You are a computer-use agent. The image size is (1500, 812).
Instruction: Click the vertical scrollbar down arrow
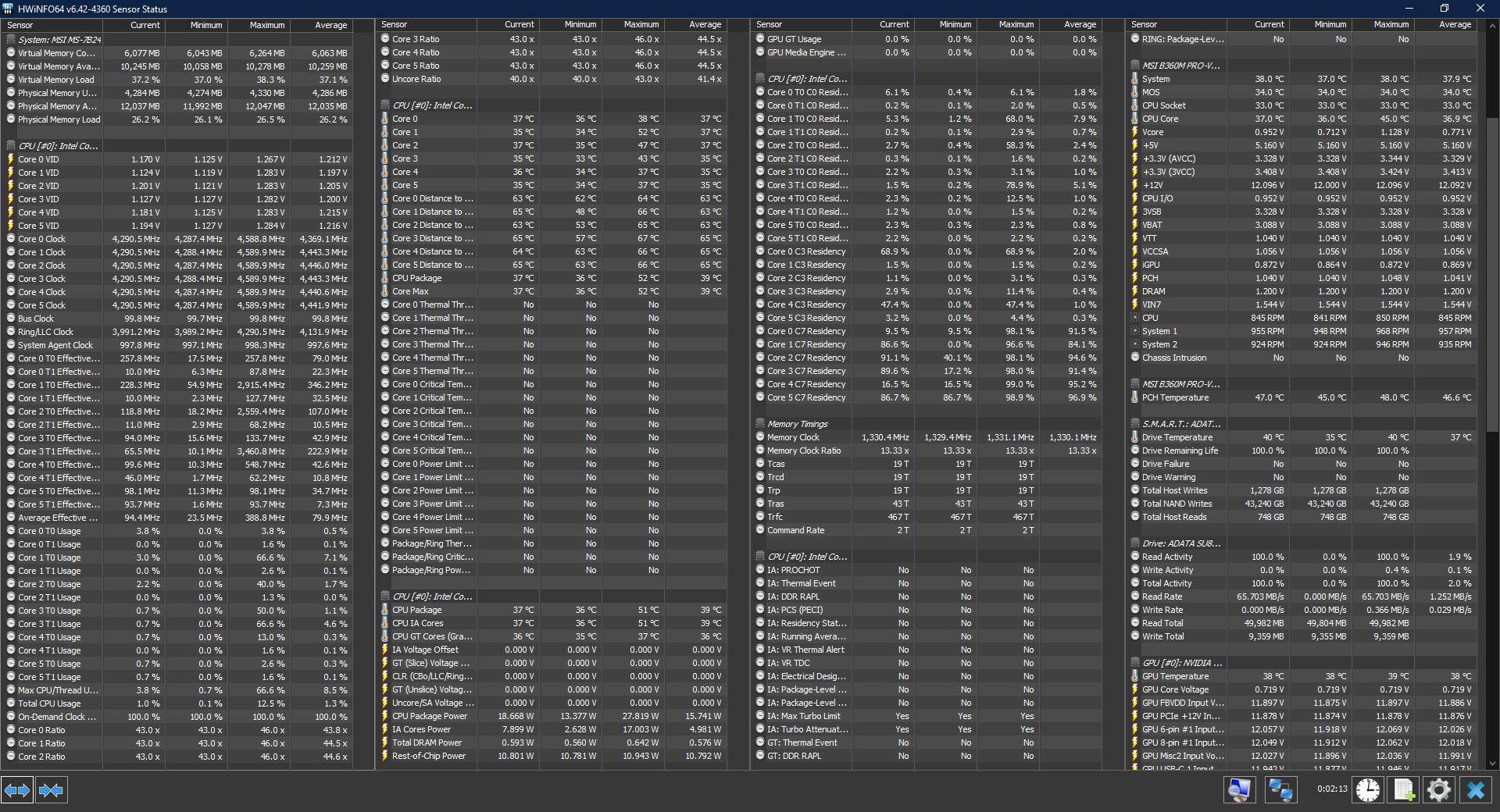[x=1491, y=764]
